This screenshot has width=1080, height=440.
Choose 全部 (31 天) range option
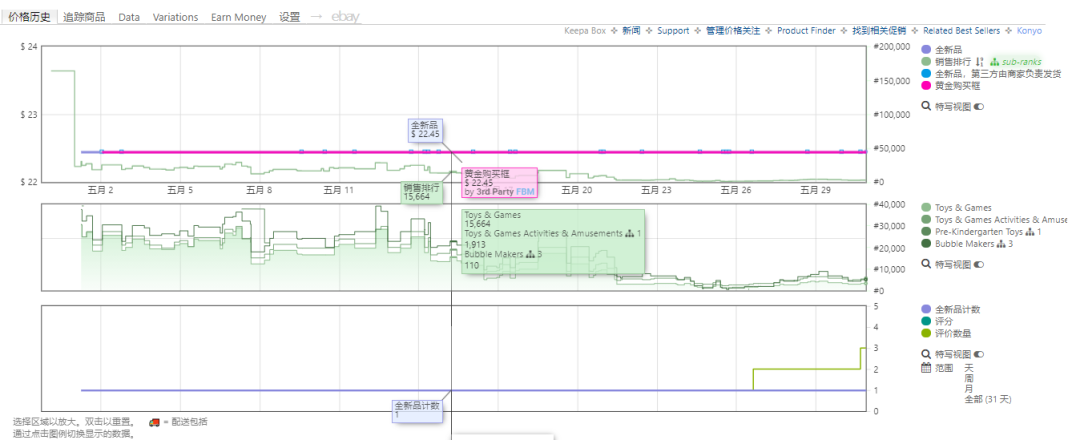pos(988,399)
